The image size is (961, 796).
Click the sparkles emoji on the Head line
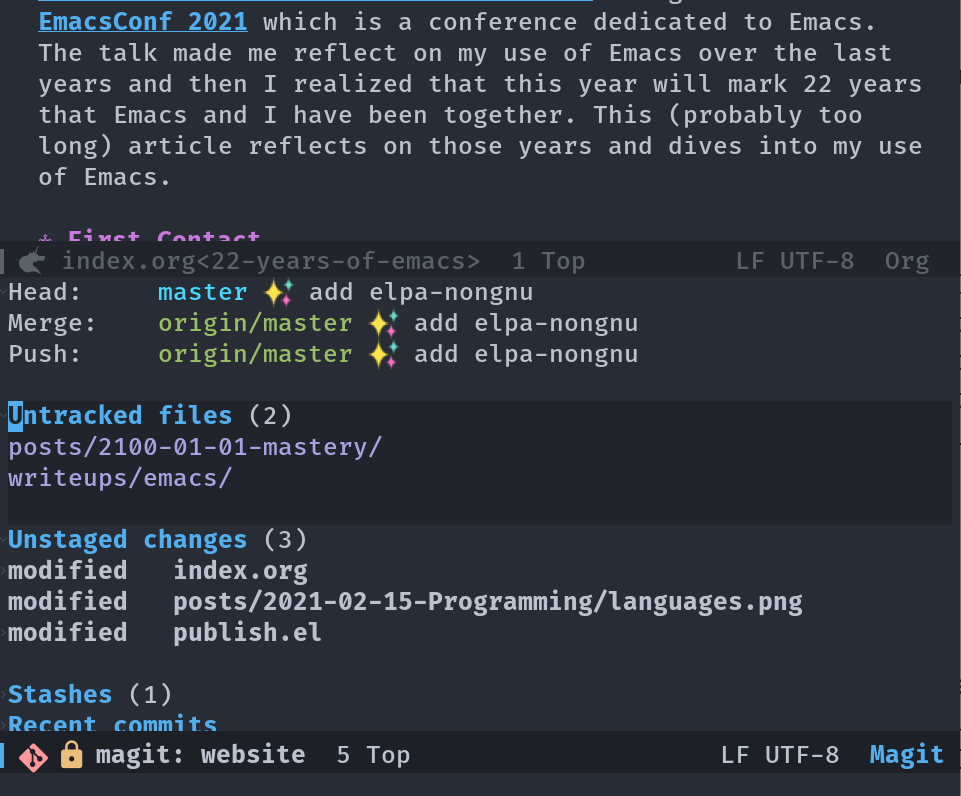coord(279,292)
